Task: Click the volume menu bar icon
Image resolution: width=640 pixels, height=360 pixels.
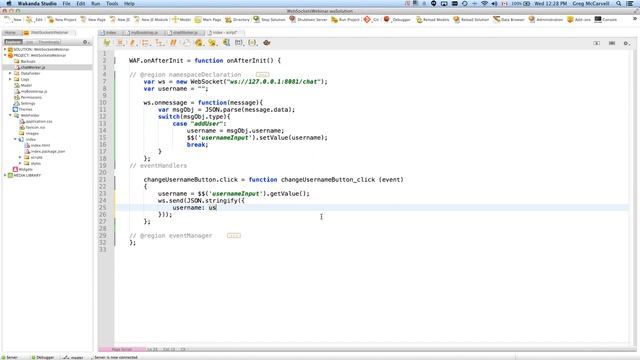Action: point(494,4)
